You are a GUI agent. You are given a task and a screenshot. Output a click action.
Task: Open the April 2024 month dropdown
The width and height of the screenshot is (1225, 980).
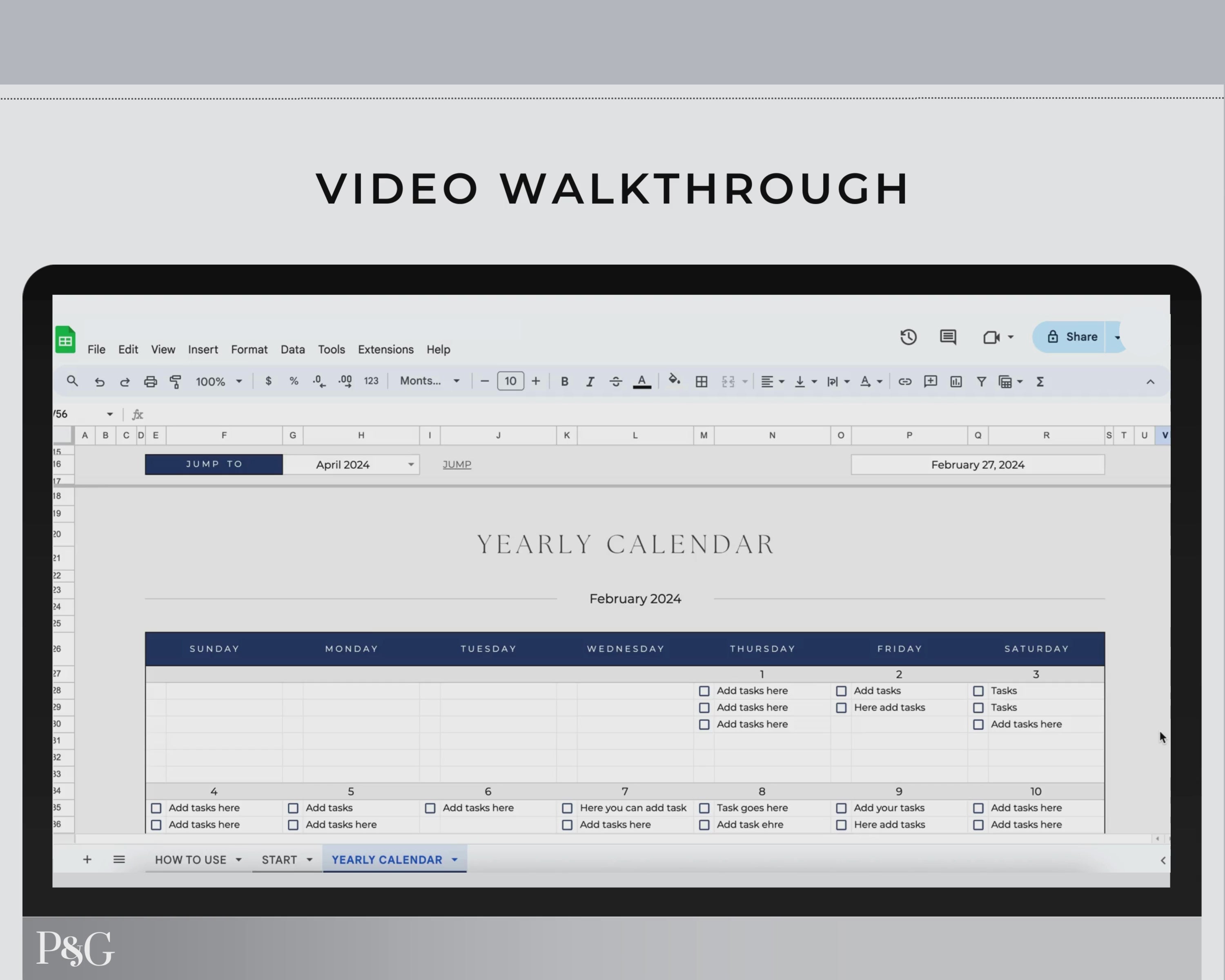click(410, 465)
